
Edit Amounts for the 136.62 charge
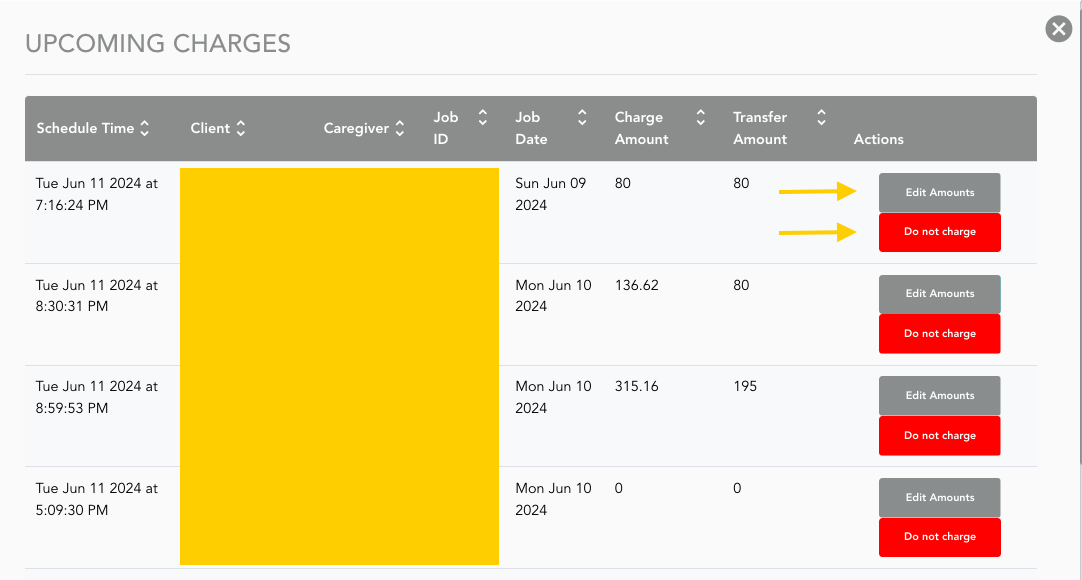coord(939,293)
